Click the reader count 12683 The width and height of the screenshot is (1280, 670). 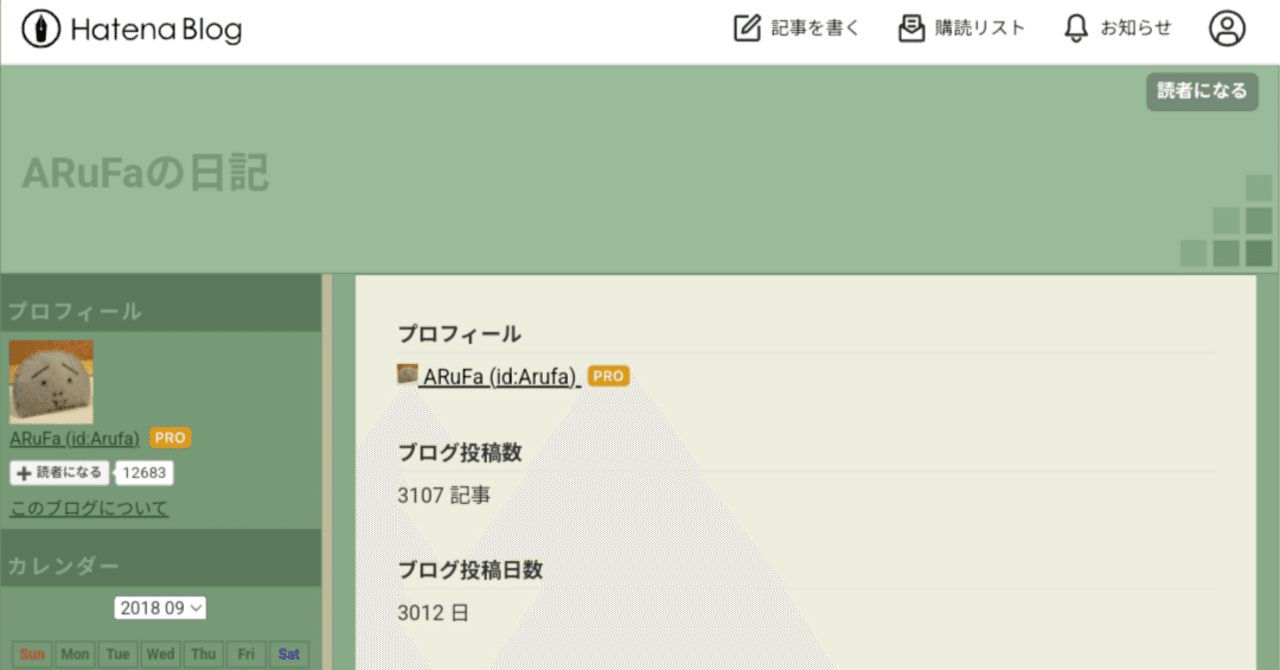pyautogui.click(x=144, y=472)
